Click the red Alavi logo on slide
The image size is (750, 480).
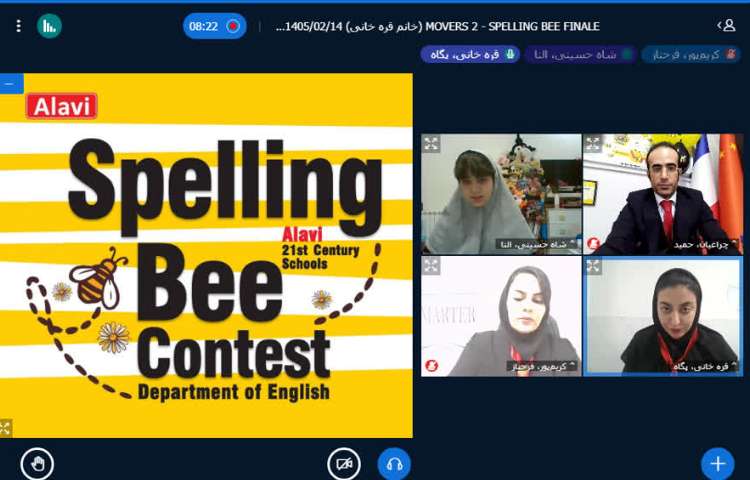(62, 106)
